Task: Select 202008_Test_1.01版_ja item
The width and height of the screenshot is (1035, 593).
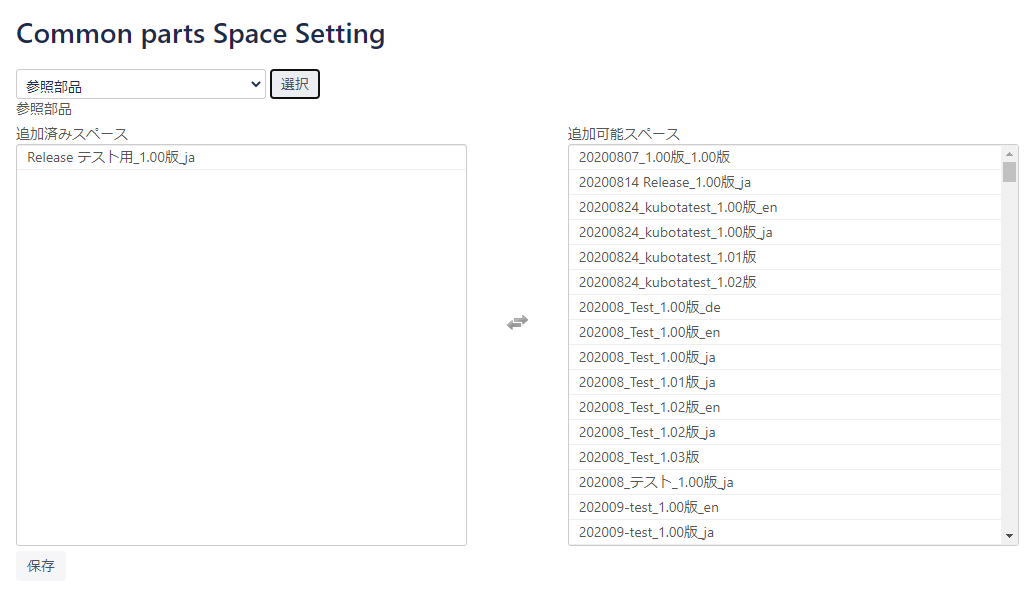Action: click(x=647, y=382)
